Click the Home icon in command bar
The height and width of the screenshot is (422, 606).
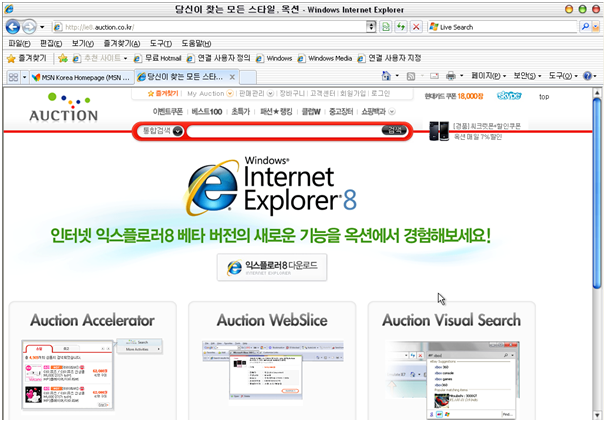click(386, 76)
